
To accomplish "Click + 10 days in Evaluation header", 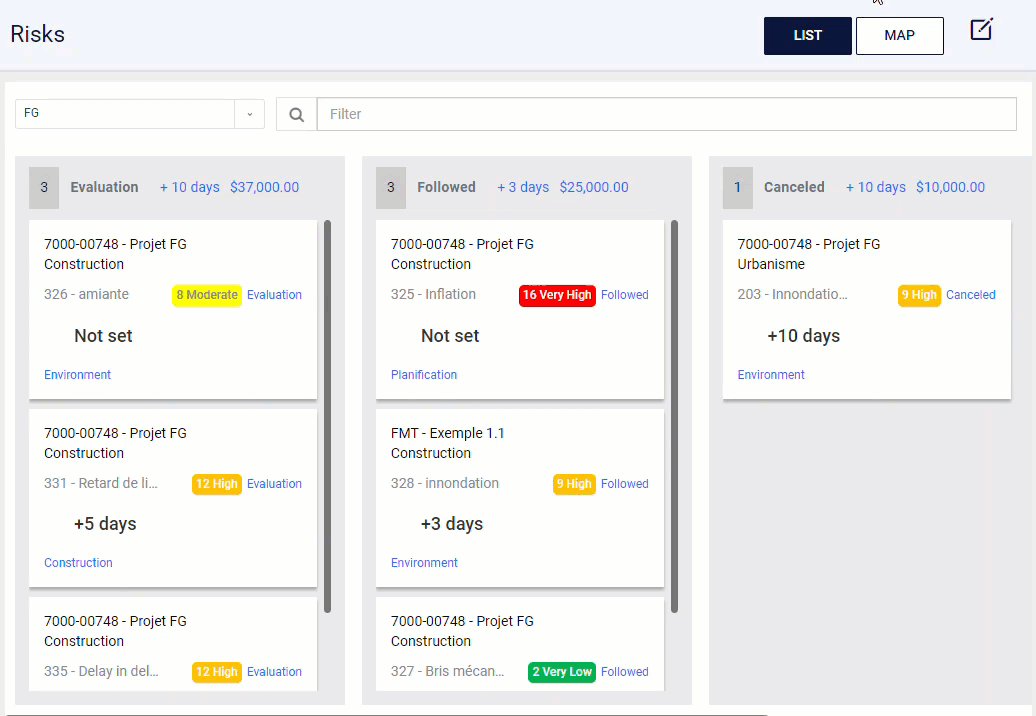I will [x=190, y=187].
